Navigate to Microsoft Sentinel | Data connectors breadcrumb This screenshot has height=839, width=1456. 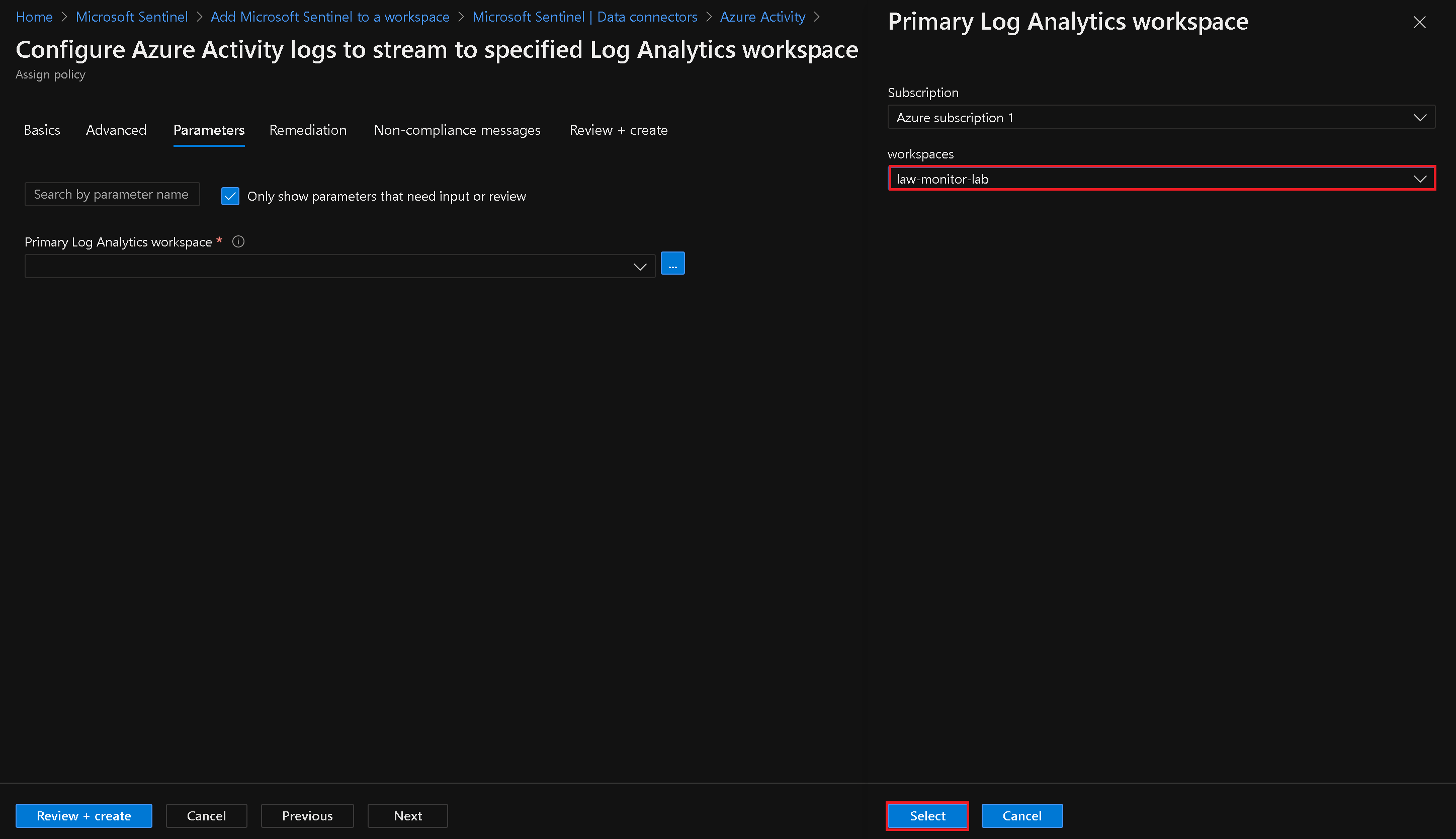[584, 17]
